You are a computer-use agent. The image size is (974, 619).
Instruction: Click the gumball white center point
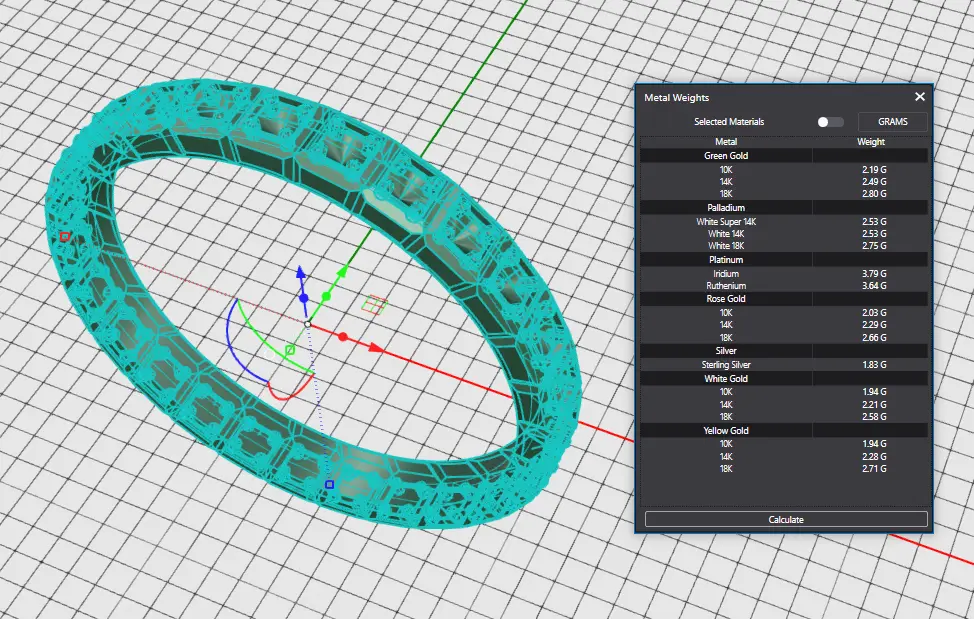307,324
